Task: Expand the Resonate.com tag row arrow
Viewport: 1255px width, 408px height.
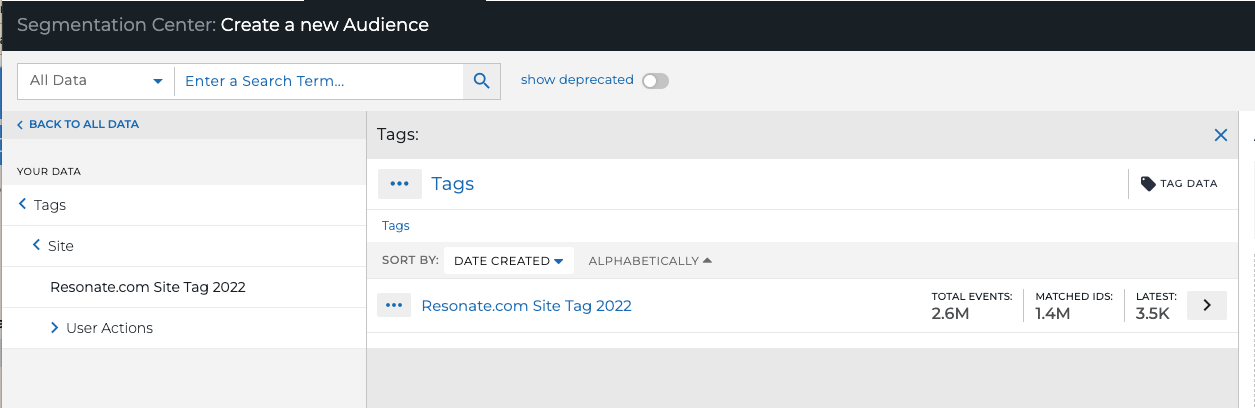Action: click(1207, 305)
